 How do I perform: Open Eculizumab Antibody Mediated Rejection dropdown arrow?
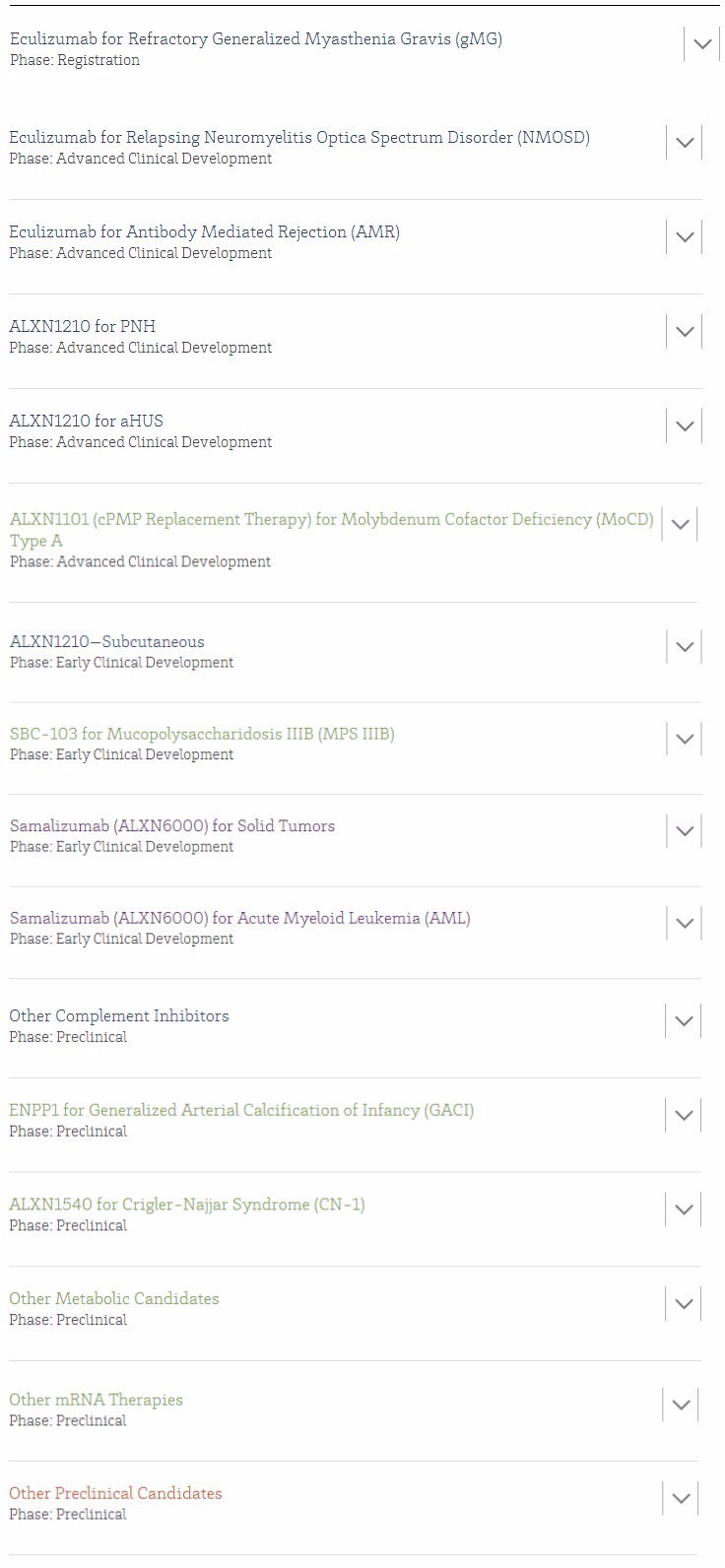click(685, 236)
